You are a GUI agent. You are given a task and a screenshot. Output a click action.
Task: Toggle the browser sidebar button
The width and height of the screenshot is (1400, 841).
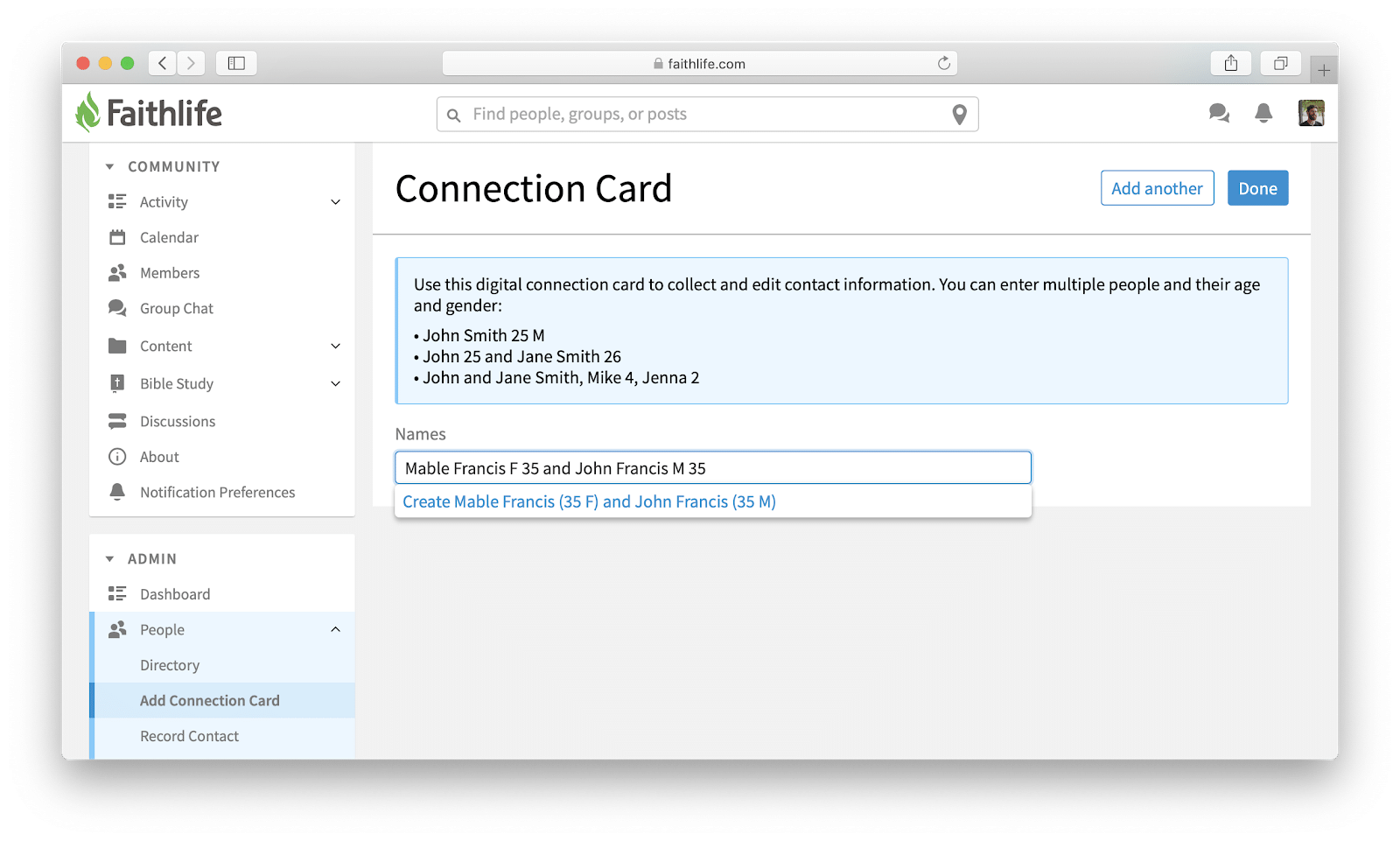(x=236, y=63)
